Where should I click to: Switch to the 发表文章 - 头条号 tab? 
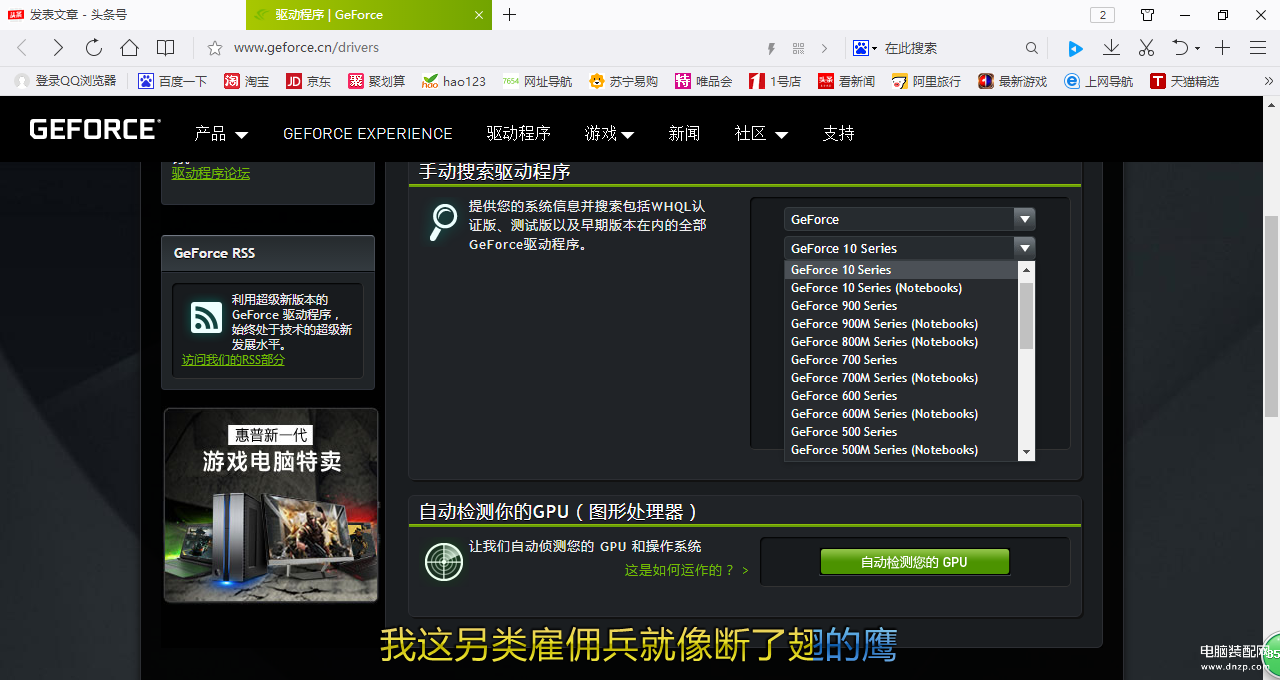click(122, 15)
